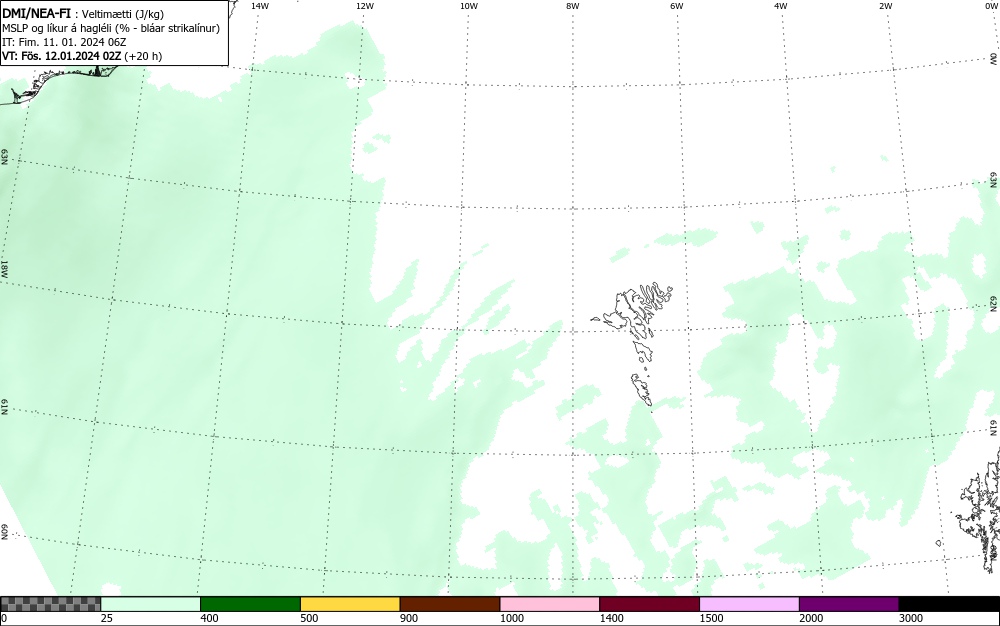Click the legend value 1500
Image resolution: width=1000 pixels, height=626 pixels.
click(711, 618)
